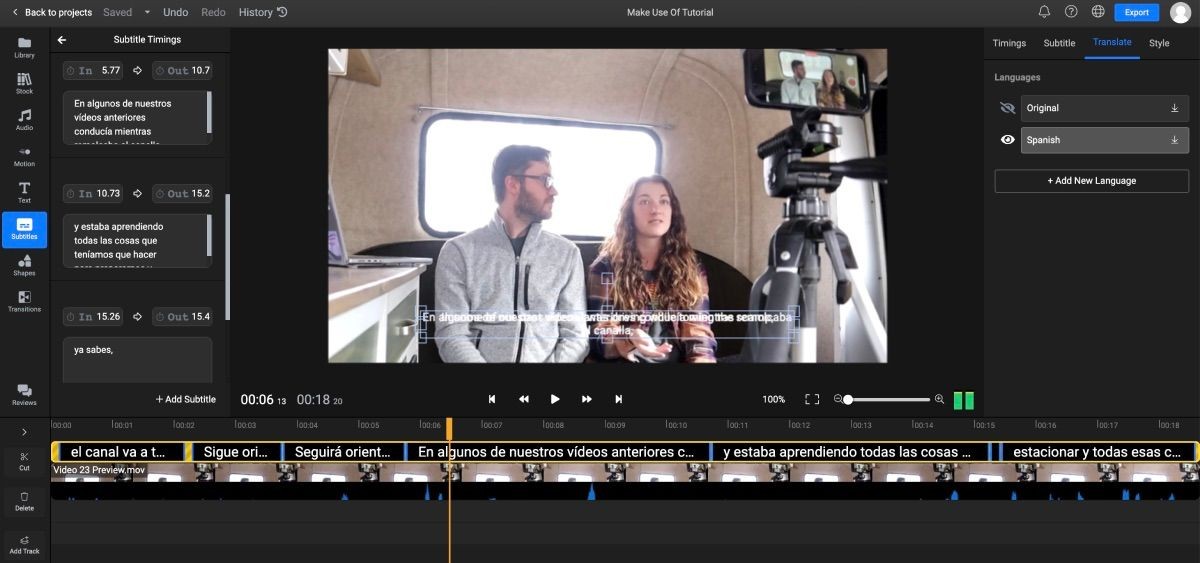The width and height of the screenshot is (1200, 563).
Task: Zoom out the timeline with minus magnifier
Action: (x=838, y=399)
